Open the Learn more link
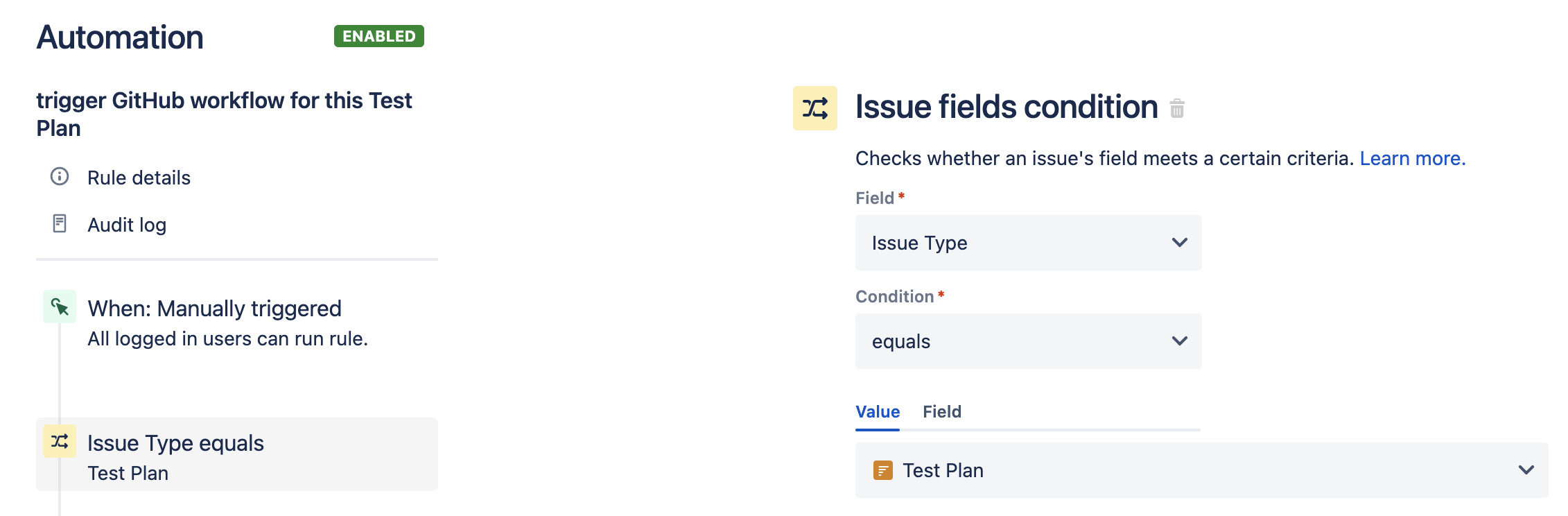The width and height of the screenshot is (1568, 516). tap(1413, 158)
